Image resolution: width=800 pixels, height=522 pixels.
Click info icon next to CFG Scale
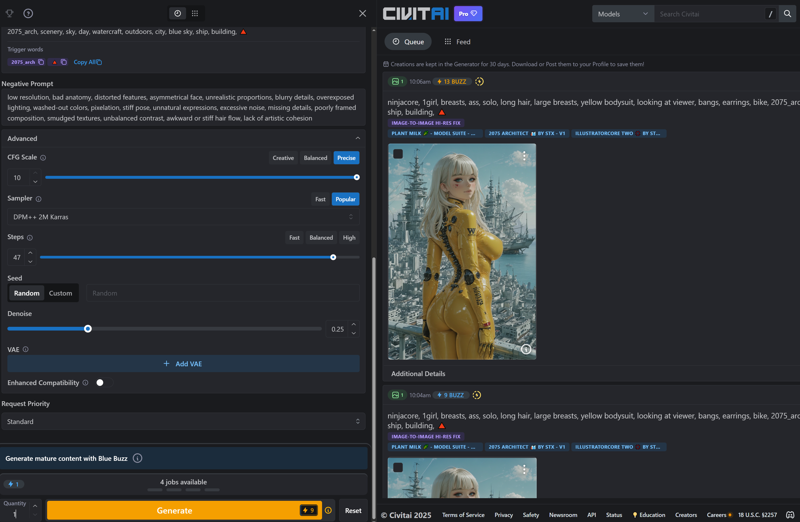[x=43, y=158]
